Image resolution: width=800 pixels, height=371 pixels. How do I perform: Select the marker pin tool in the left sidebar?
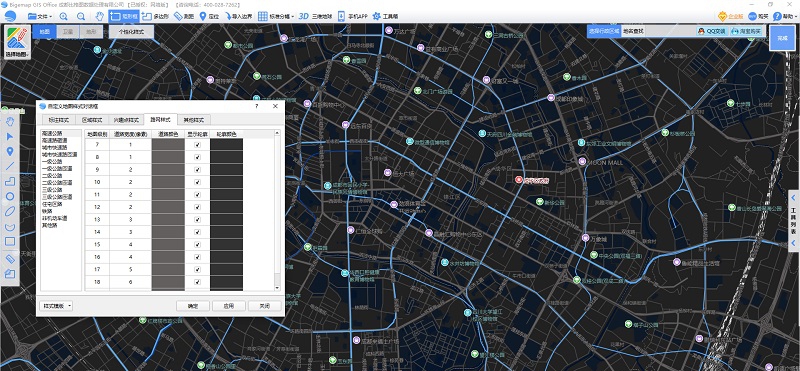10,151
